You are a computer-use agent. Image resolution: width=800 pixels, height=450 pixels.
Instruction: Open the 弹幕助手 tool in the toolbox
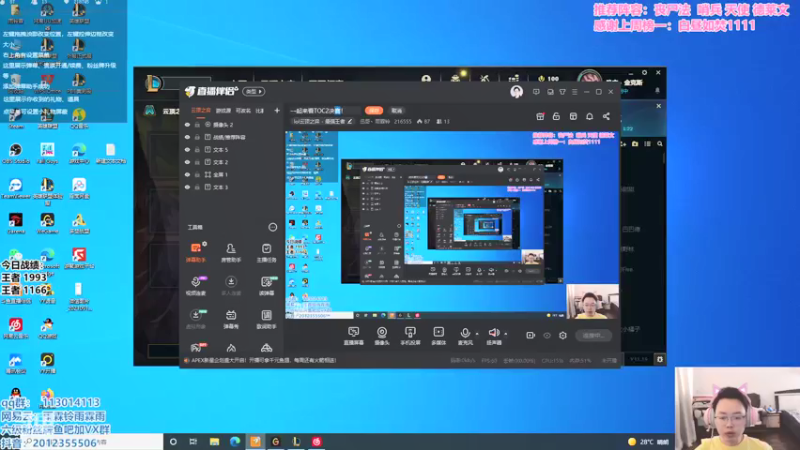click(x=195, y=253)
